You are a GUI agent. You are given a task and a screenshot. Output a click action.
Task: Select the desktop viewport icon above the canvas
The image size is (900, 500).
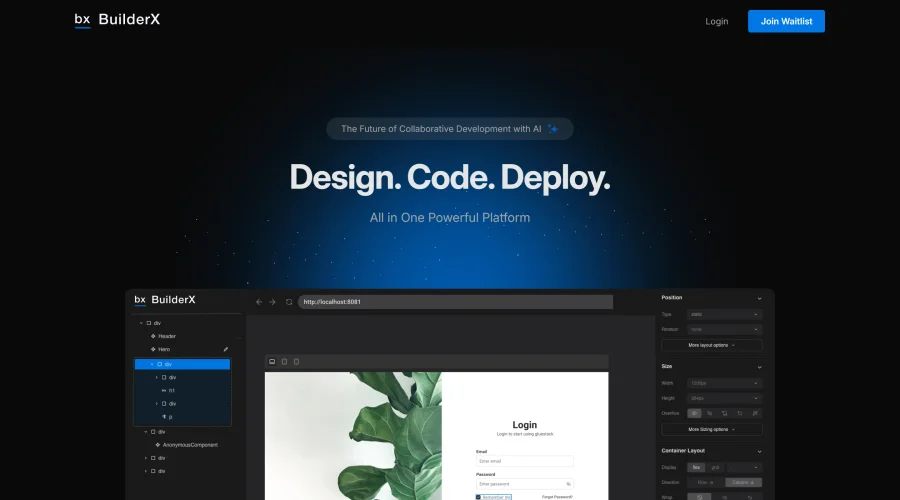(x=272, y=362)
